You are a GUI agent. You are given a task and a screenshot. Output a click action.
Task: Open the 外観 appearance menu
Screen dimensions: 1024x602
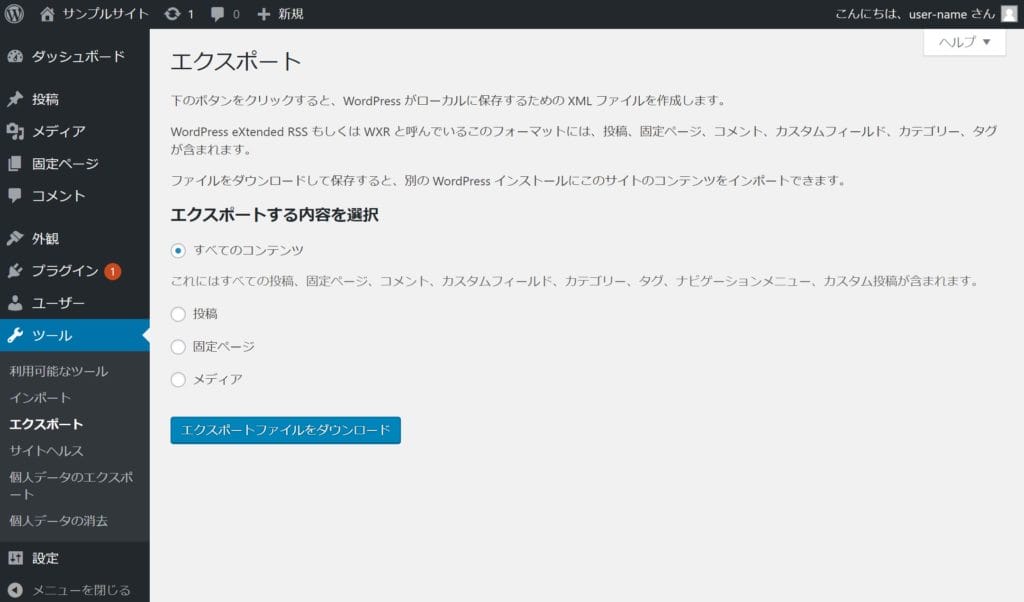(x=45, y=239)
